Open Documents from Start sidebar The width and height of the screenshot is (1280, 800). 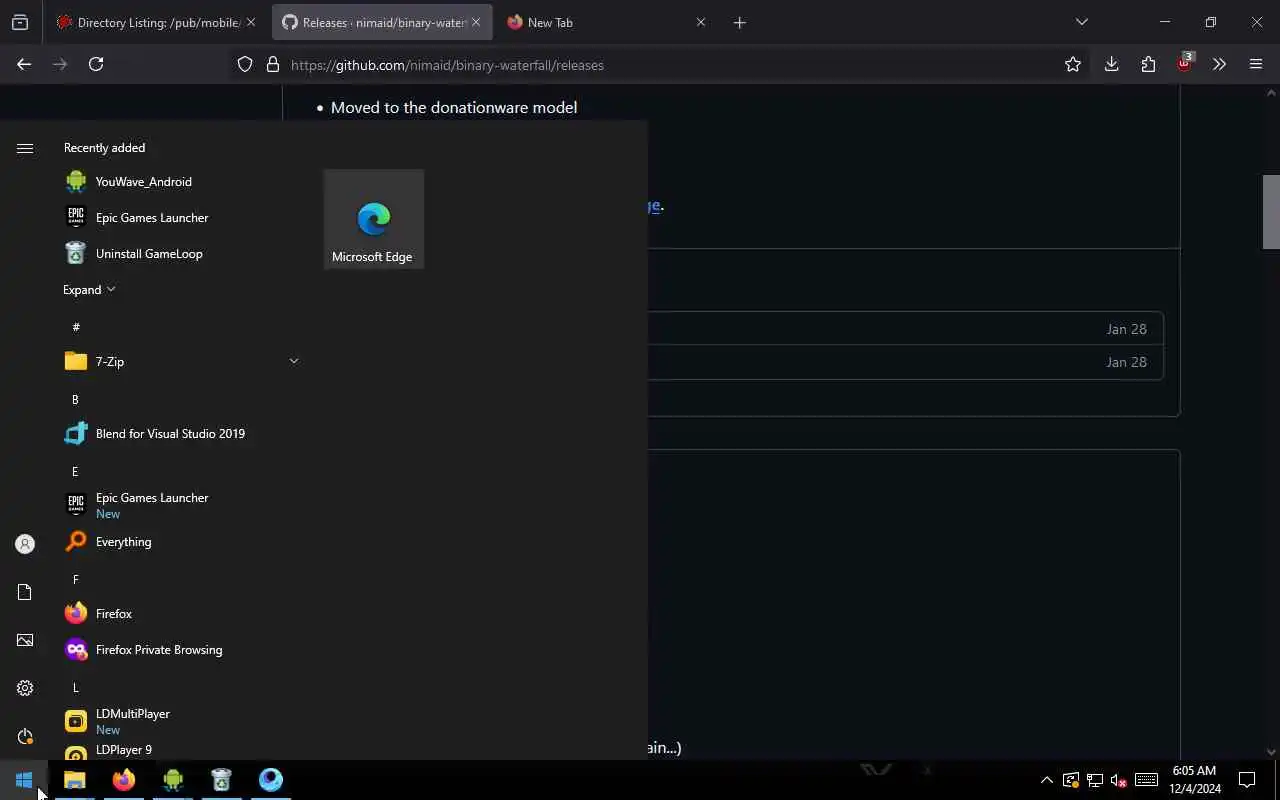coord(25,592)
